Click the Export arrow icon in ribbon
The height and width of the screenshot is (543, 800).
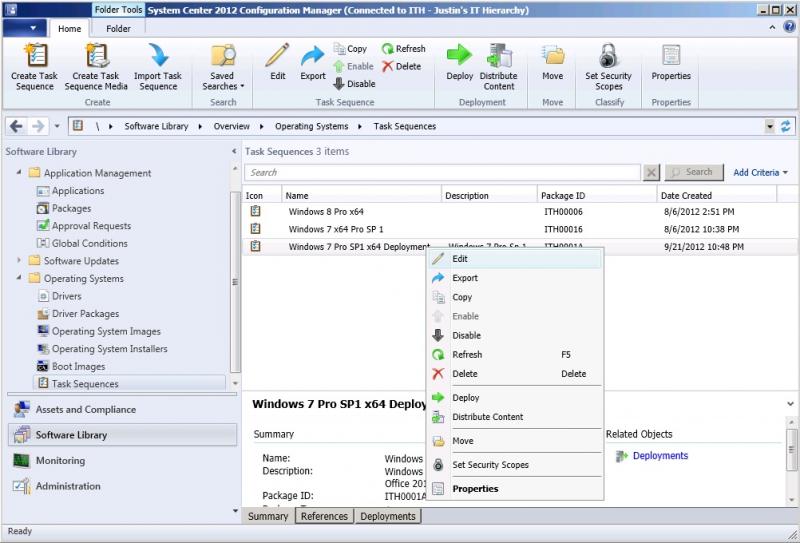[x=312, y=55]
